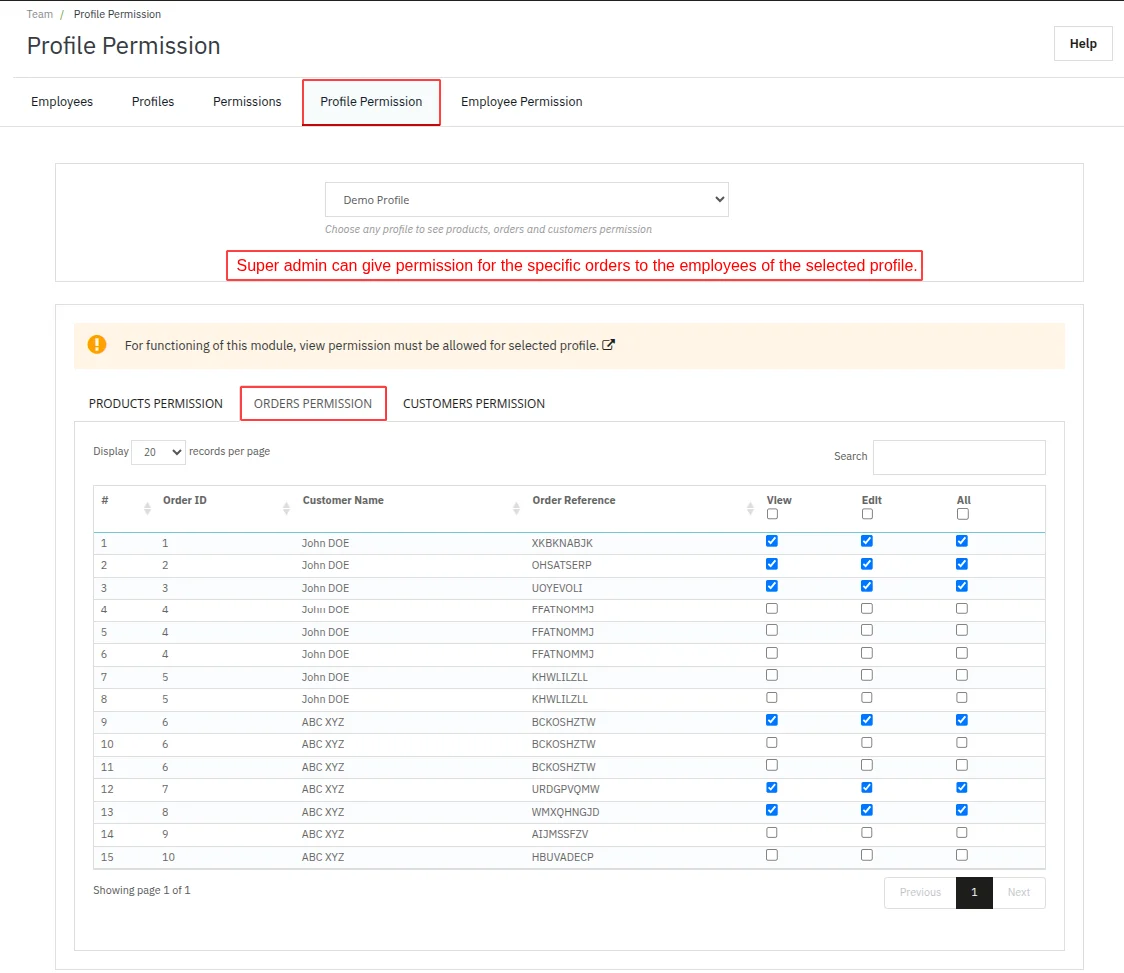1124x973 pixels.
Task: Uncheck Edit permission for order XKBKNABJK
Action: 867,541
